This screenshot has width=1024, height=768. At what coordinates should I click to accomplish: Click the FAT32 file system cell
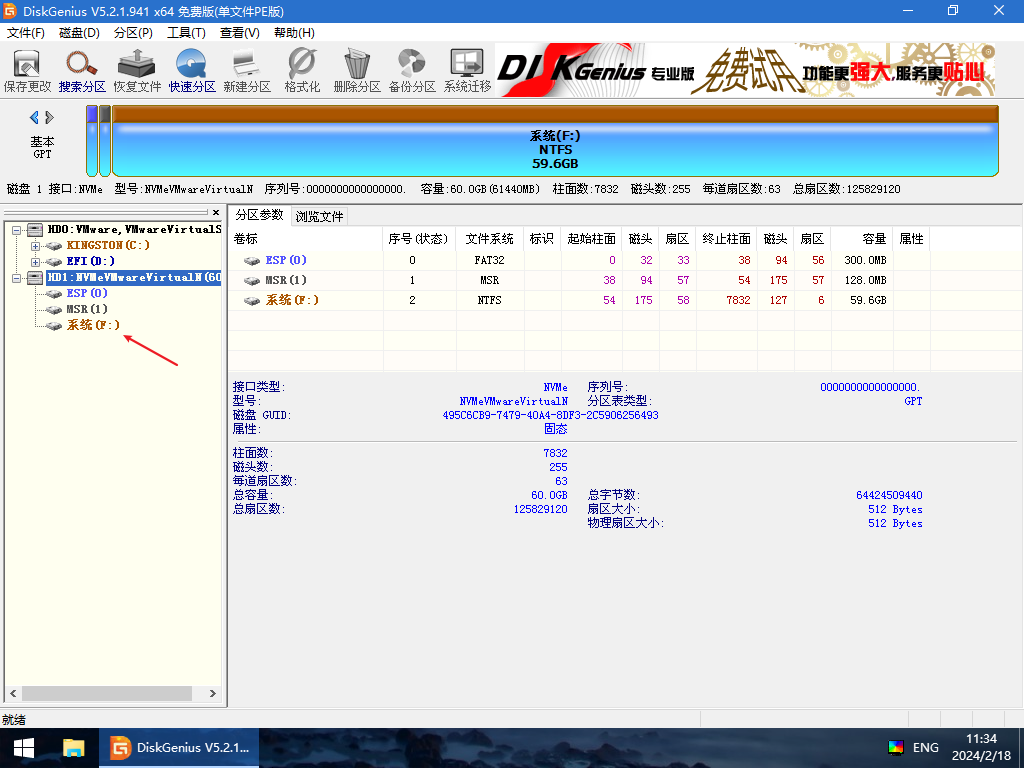pos(489,260)
